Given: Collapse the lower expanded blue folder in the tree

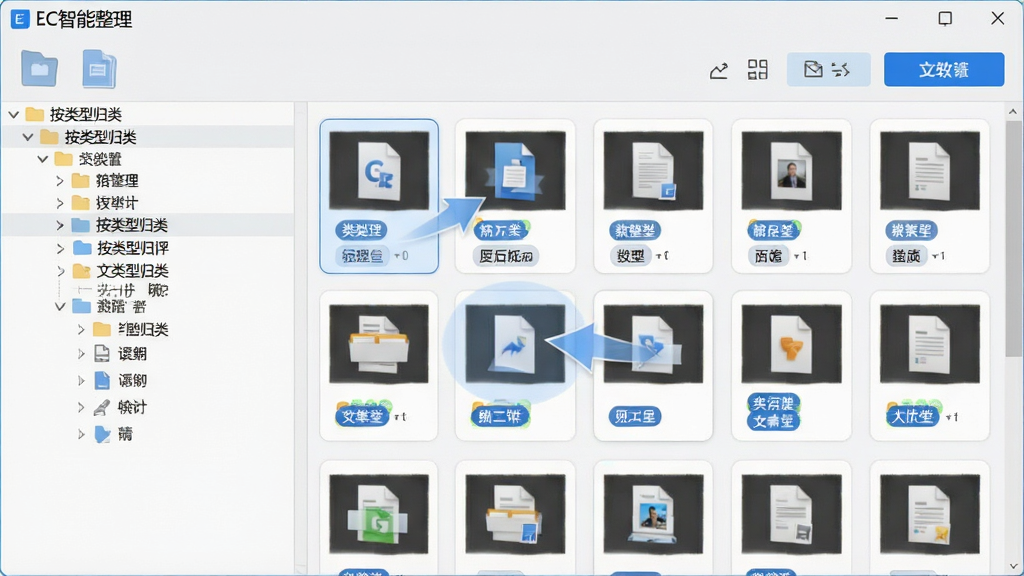Looking at the screenshot, I should 59,306.
